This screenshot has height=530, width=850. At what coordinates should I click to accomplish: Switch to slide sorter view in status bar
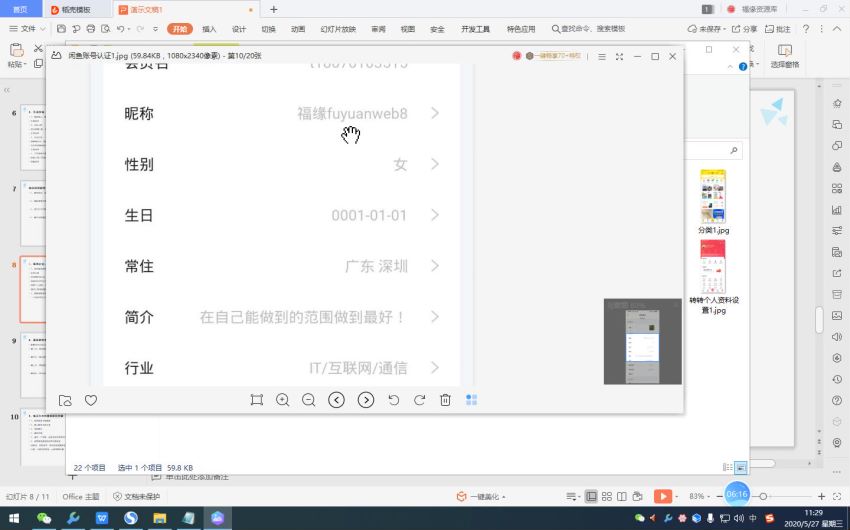coord(607,496)
